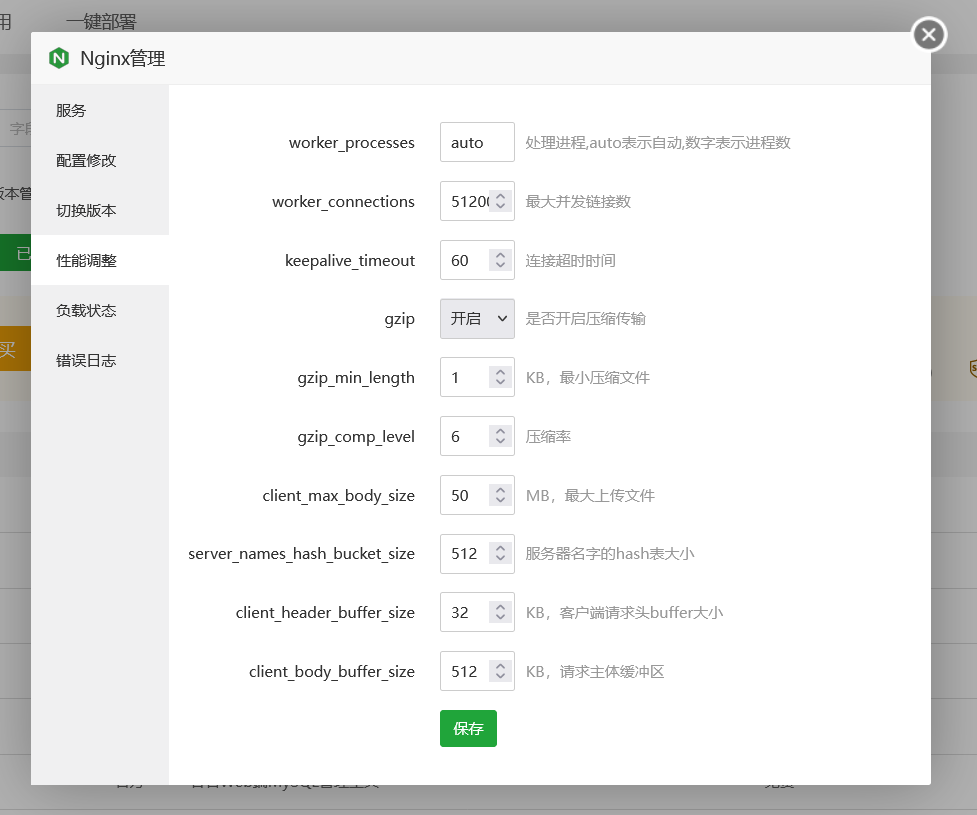Click the keepalive_timeout spinner arrows
977x815 pixels.
[500, 260]
